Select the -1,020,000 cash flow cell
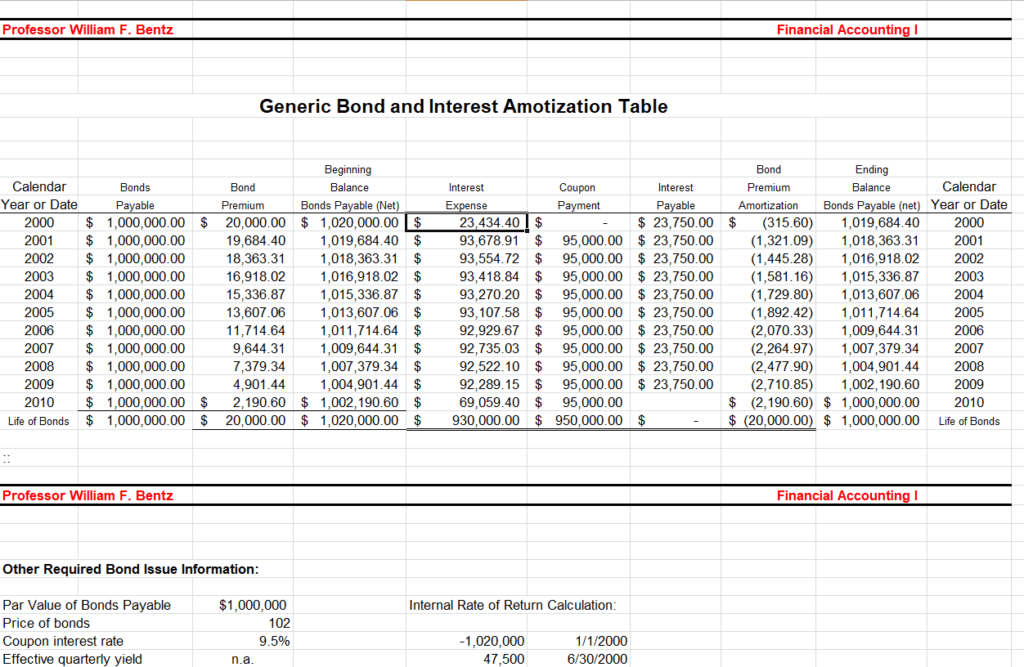Viewport: 1024px width, 667px height. (466, 642)
